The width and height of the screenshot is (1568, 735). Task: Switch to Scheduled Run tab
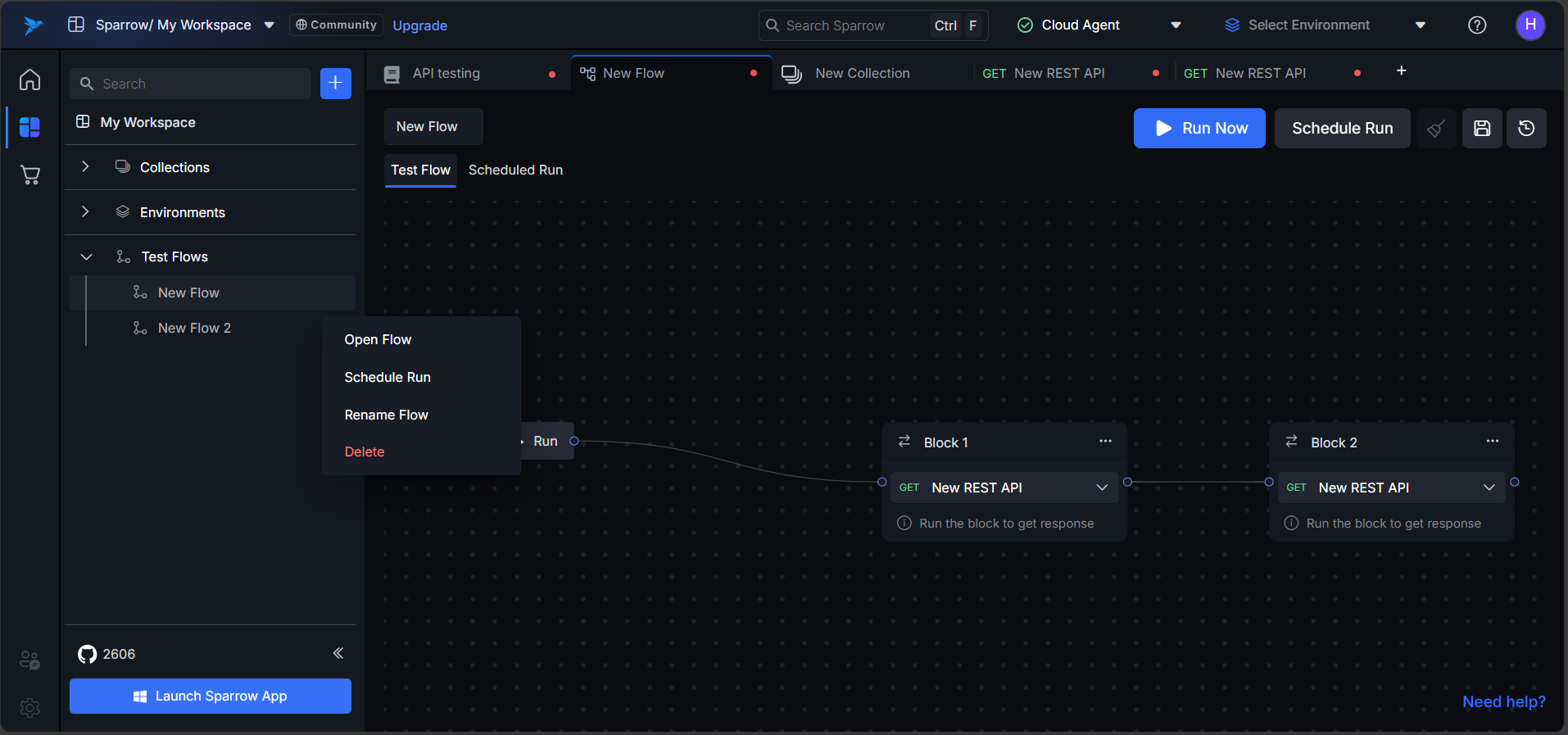(515, 170)
